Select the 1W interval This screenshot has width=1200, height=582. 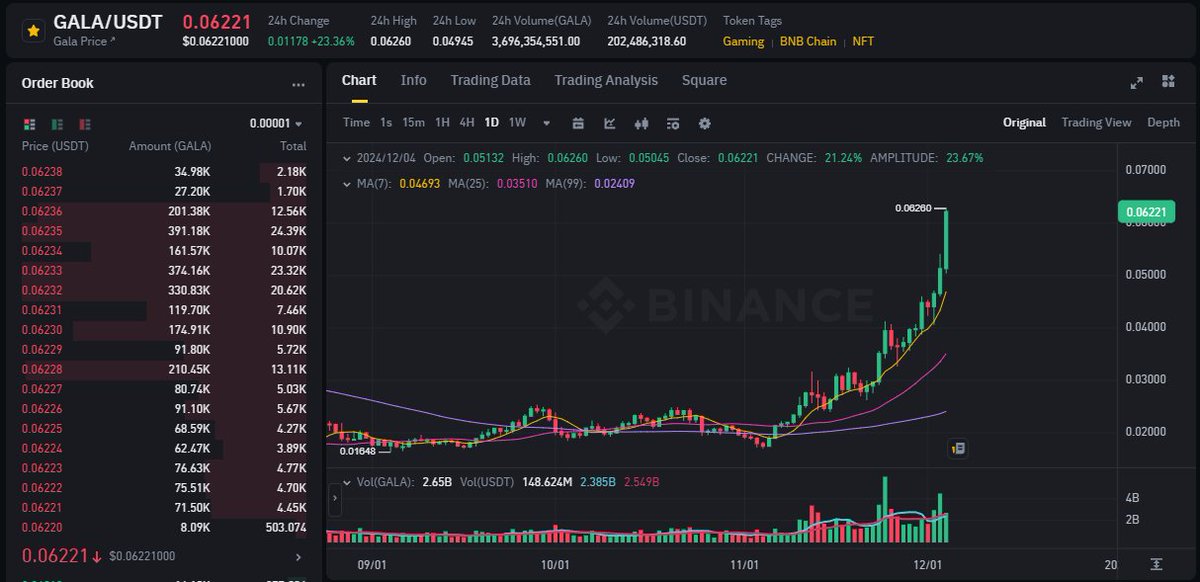click(x=517, y=123)
